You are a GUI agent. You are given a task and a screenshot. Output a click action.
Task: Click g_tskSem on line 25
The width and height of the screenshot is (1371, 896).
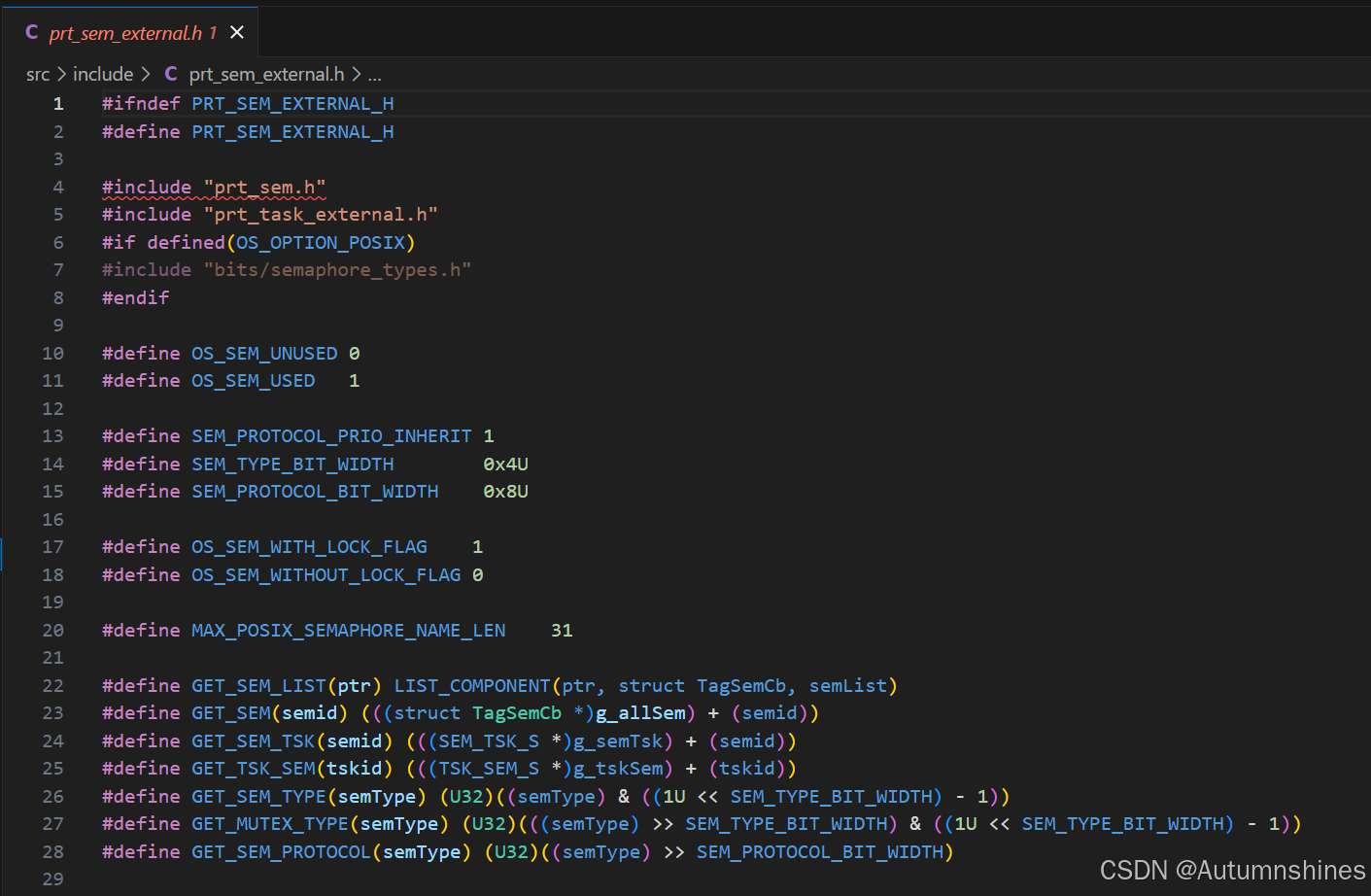tap(619, 769)
